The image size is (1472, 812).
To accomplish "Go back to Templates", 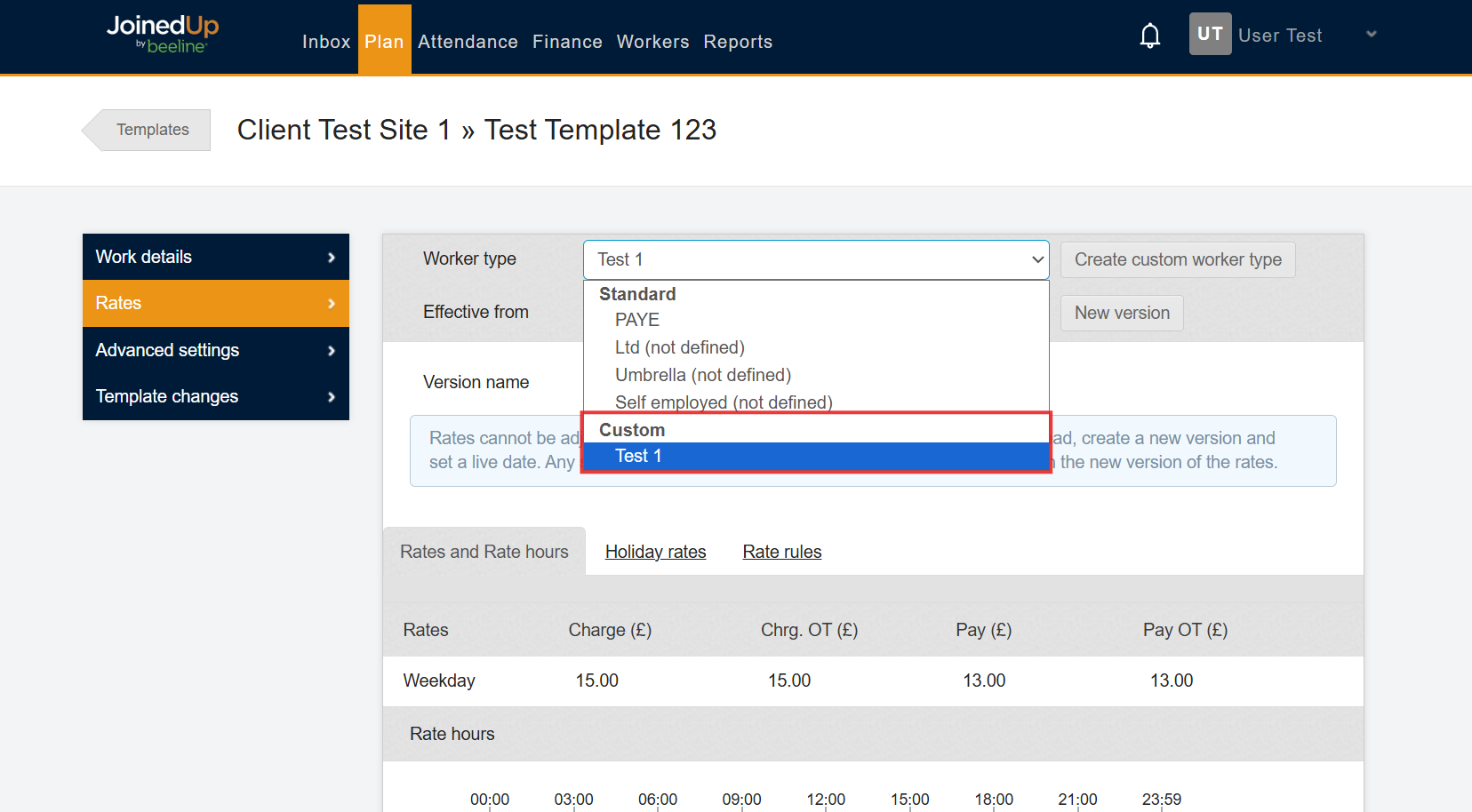I will (147, 130).
